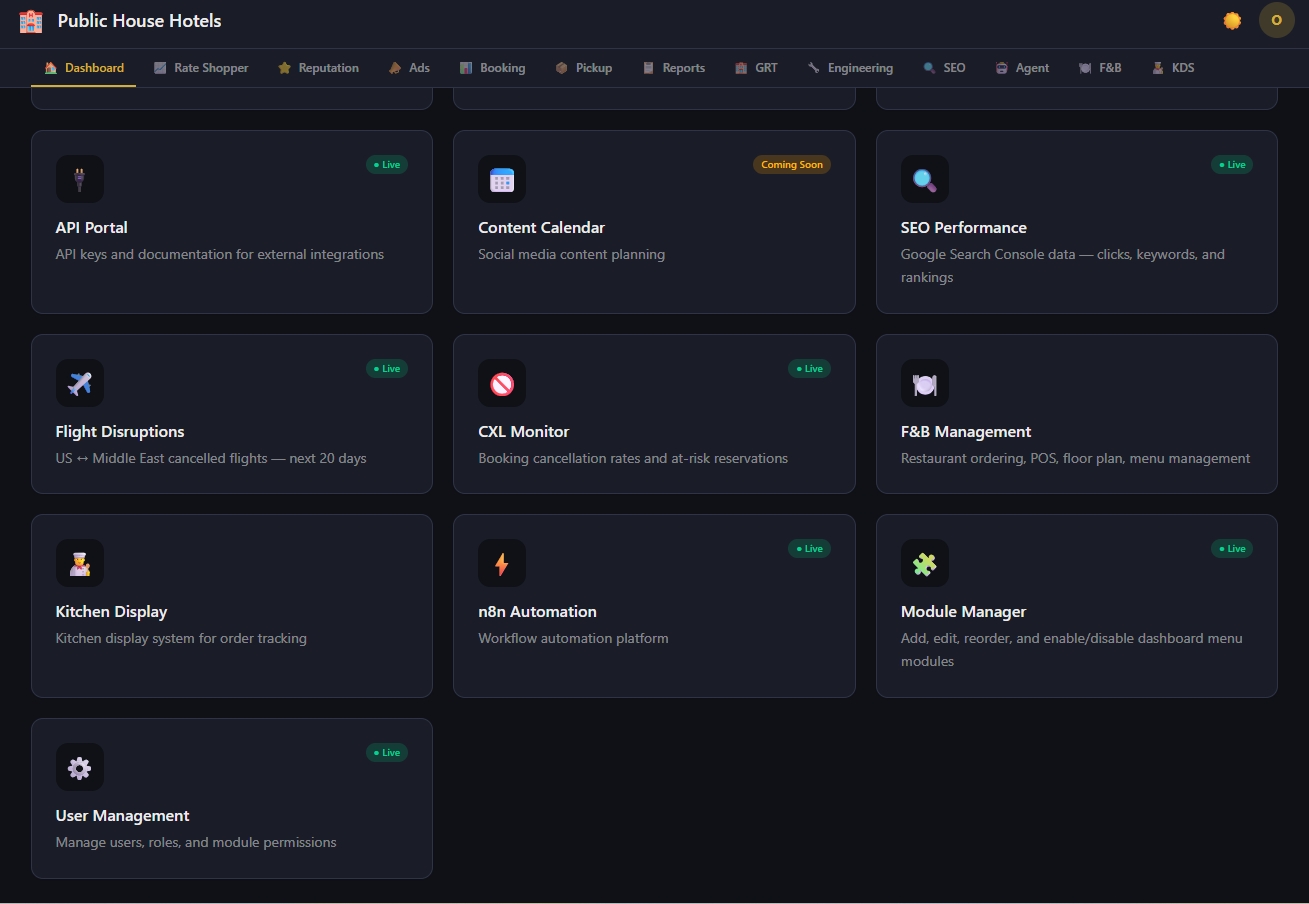Click the Live badge on User Management
The height and width of the screenshot is (904, 1309).
click(x=387, y=753)
